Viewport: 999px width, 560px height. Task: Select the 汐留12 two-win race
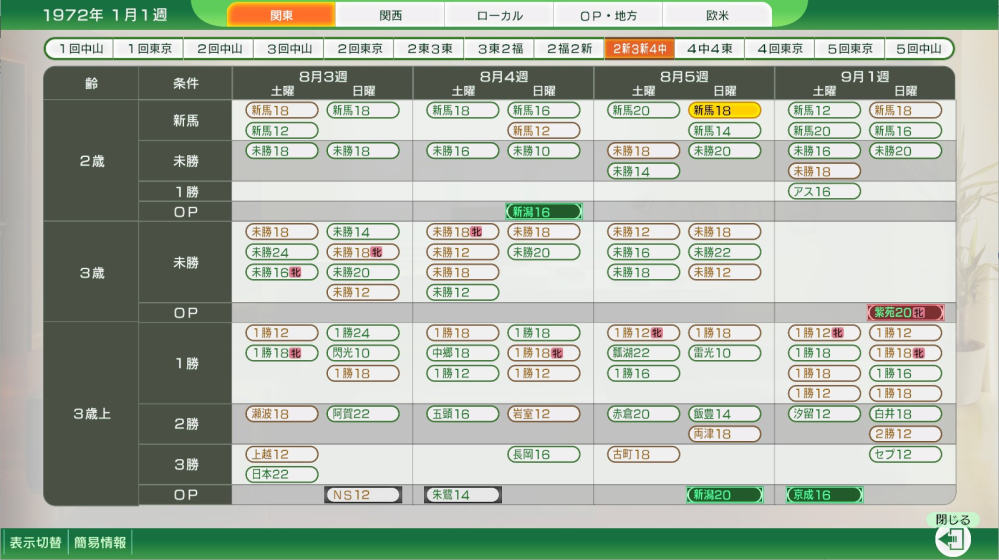pos(824,413)
